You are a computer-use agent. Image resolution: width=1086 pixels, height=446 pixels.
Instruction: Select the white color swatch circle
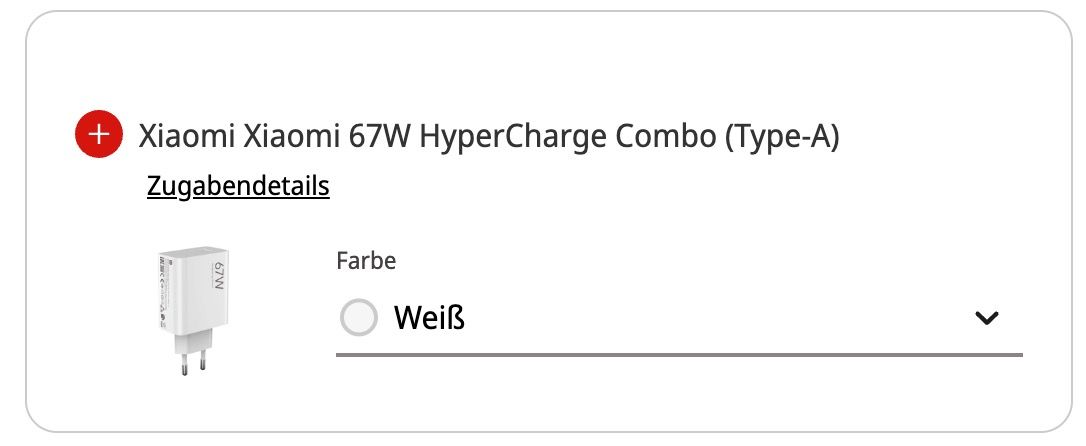click(x=359, y=319)
